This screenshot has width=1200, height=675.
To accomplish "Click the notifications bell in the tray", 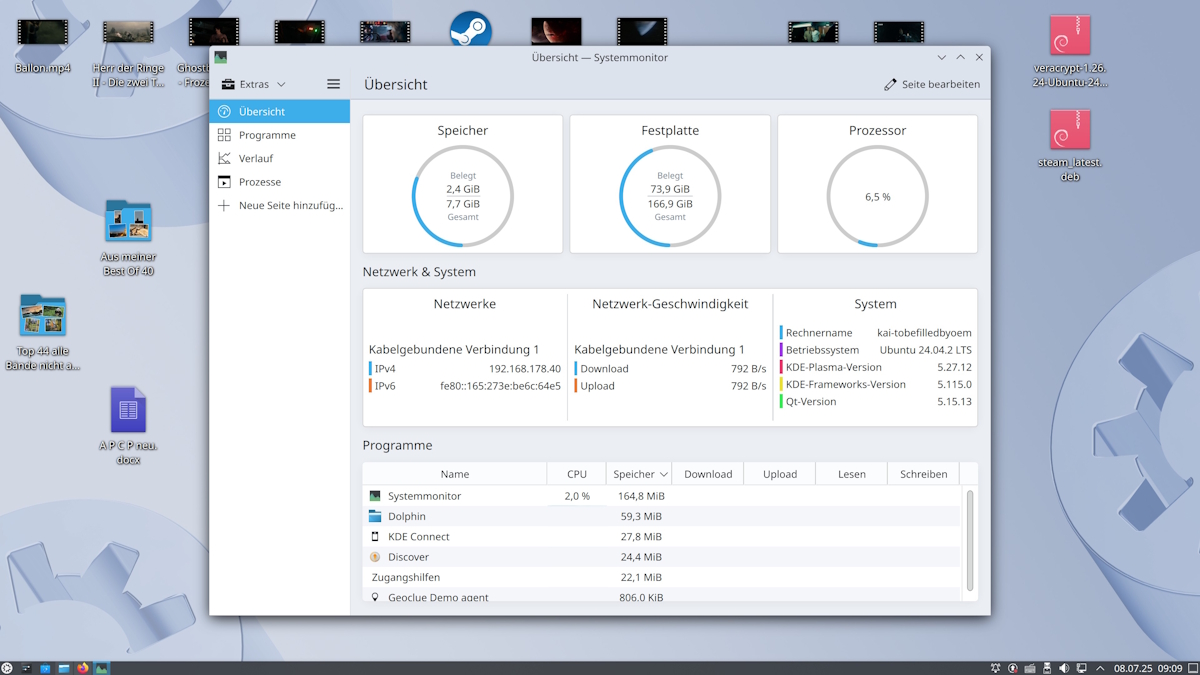I will click(x=996, y=668).
